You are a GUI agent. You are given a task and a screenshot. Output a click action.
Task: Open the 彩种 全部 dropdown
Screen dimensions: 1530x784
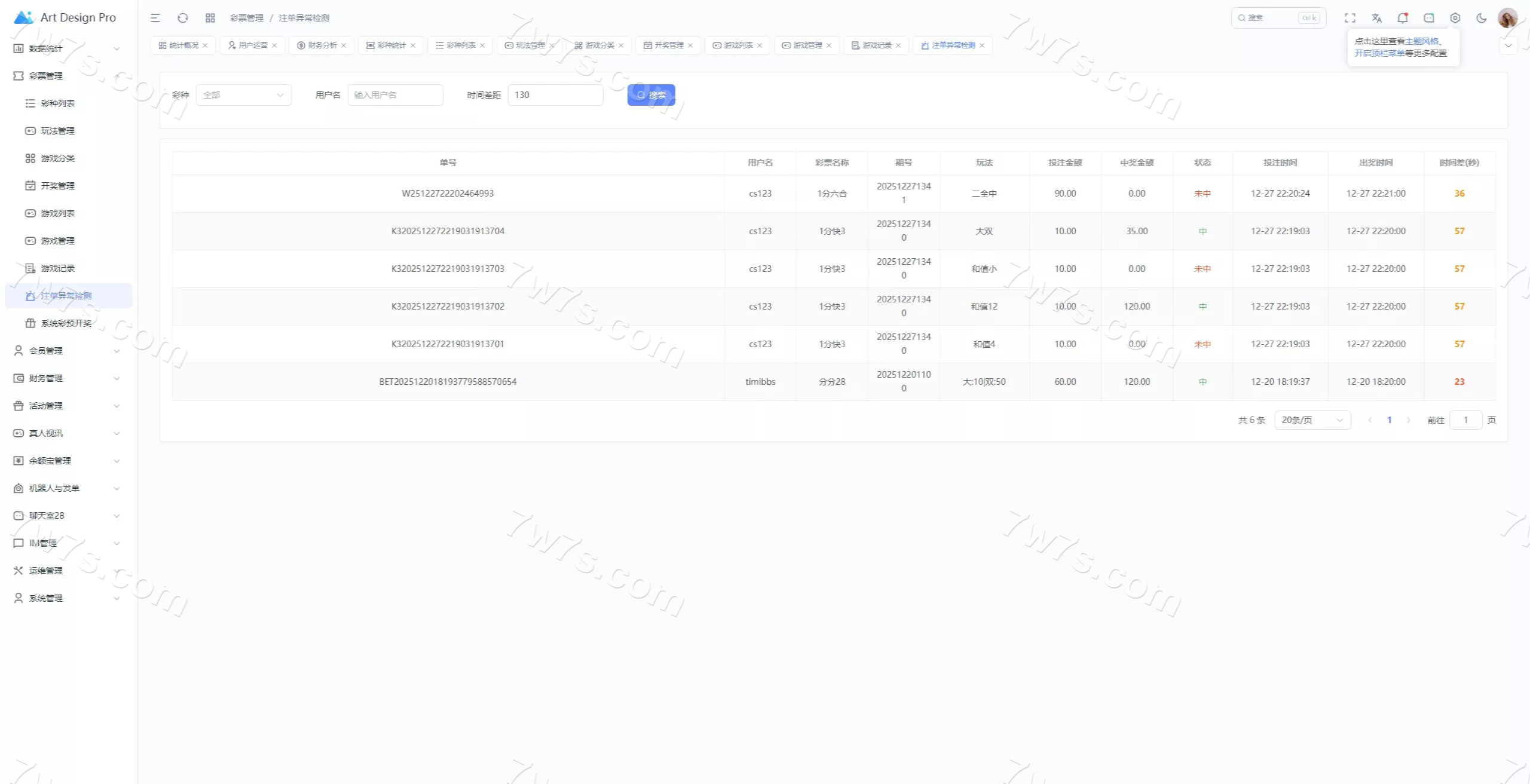coord(243,95)
